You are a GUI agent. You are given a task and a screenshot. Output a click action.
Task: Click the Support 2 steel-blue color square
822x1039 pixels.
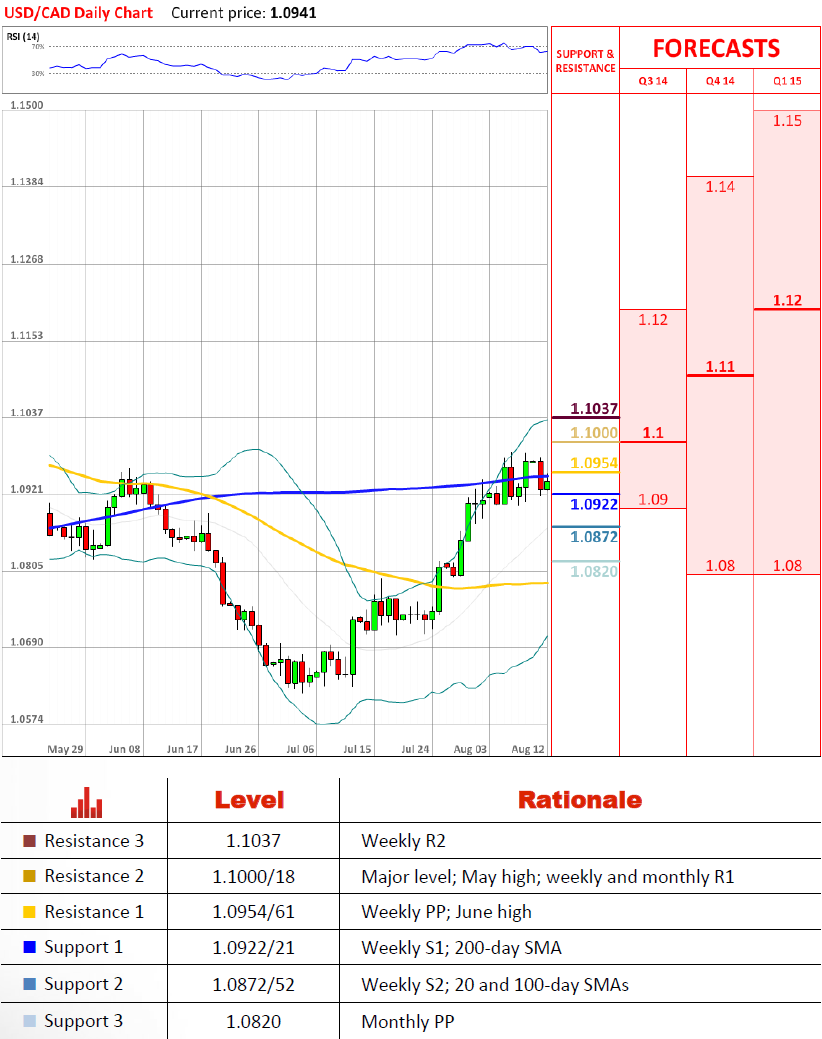[29, 984]
